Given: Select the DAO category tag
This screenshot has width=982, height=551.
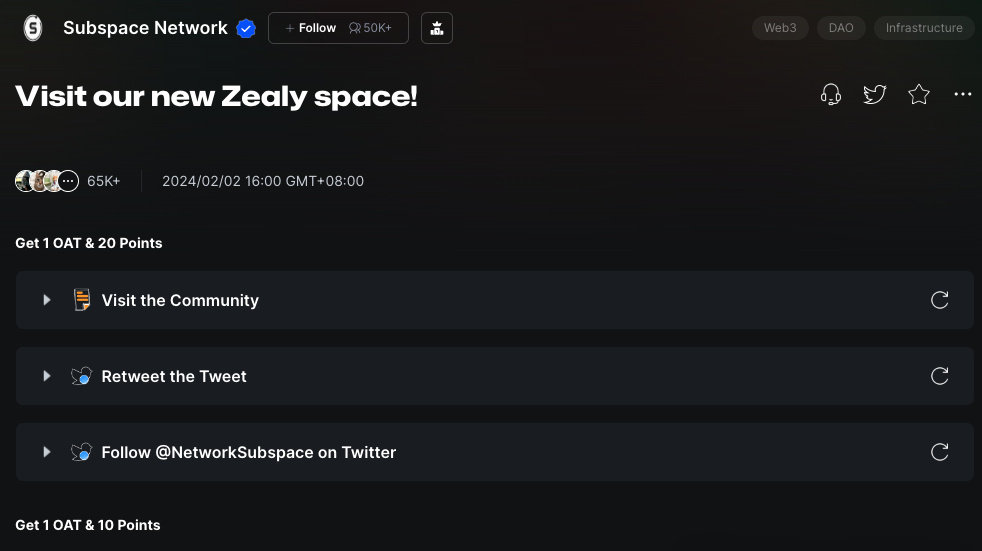Looking at the screenshot, I should [x=841, y=28].
